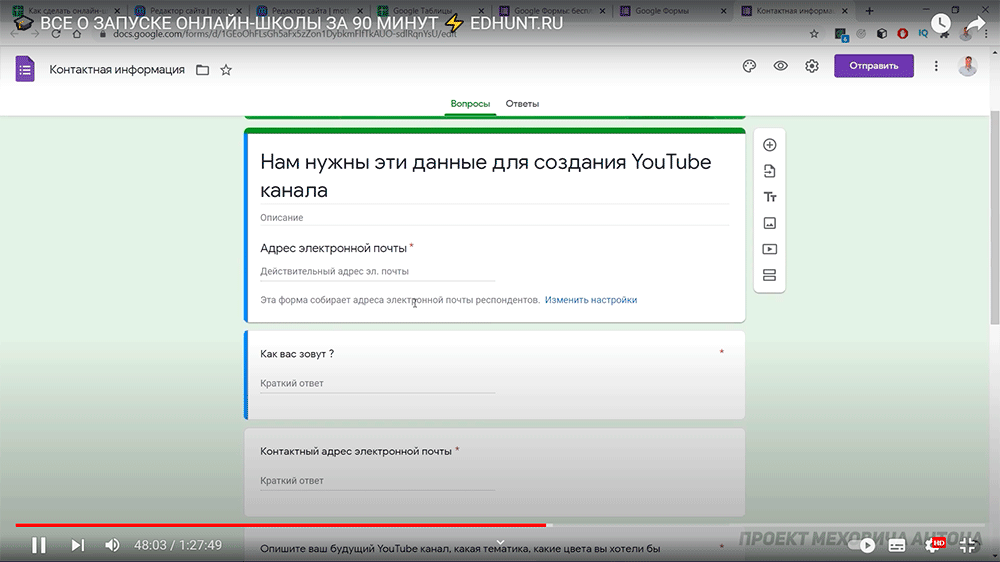Pause the video playback
The width and height of the screenshot is (1000, 562).
[39, 545]
